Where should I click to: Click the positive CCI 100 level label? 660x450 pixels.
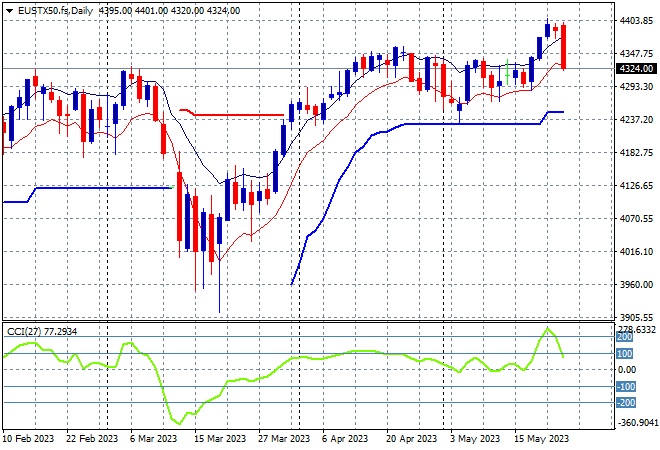624,354
